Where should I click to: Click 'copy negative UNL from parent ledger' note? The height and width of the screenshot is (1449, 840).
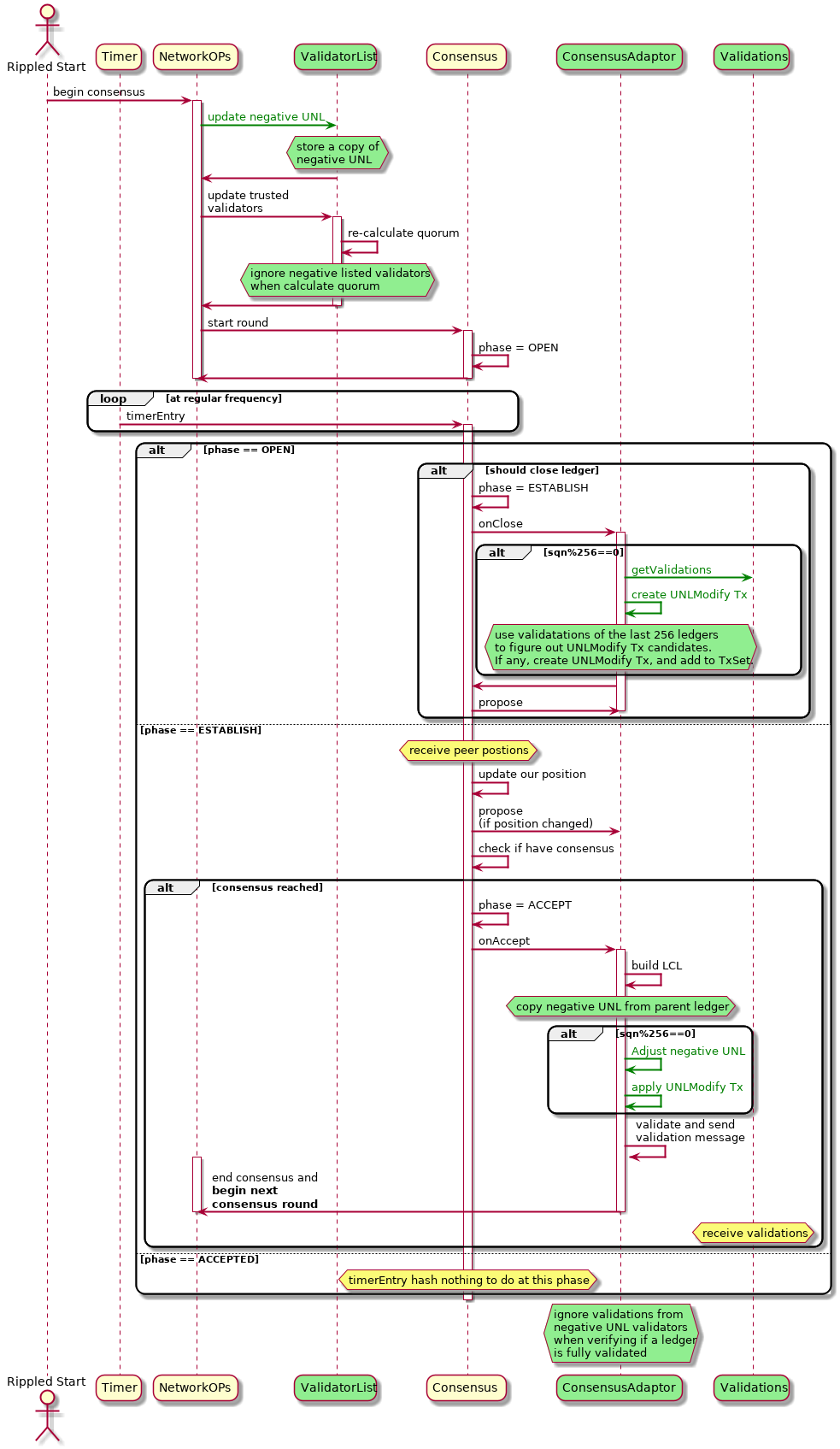pos(621,1007)
